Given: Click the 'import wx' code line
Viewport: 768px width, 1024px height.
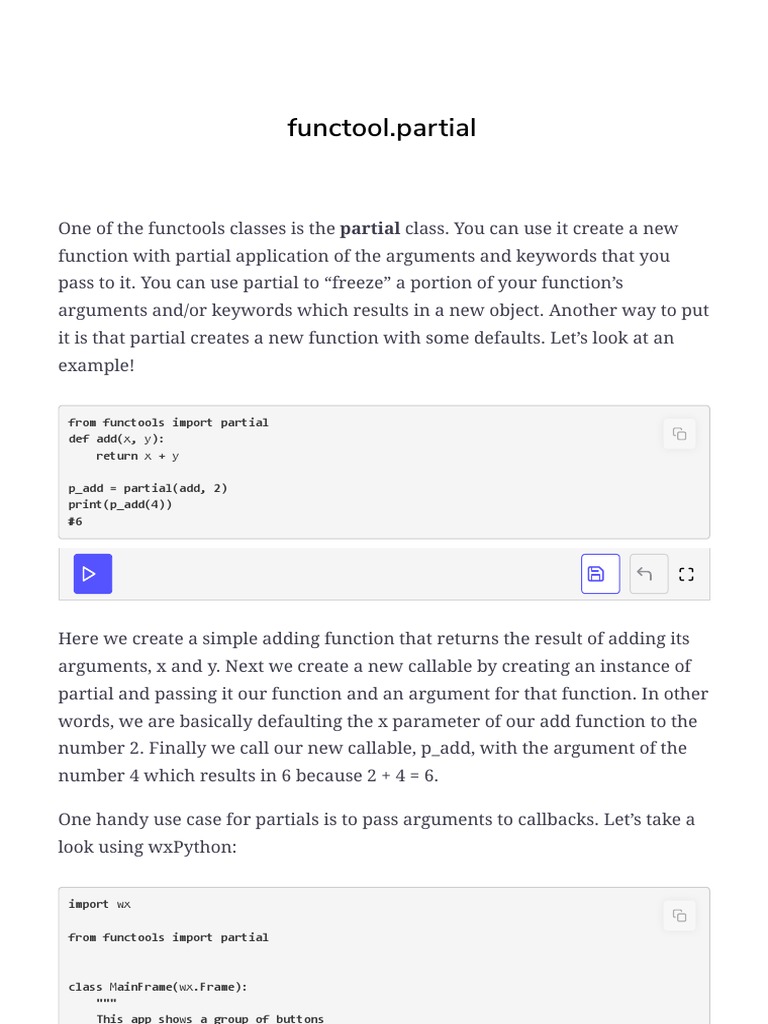Looking at the screenshot, I should (x=99, y=904).
